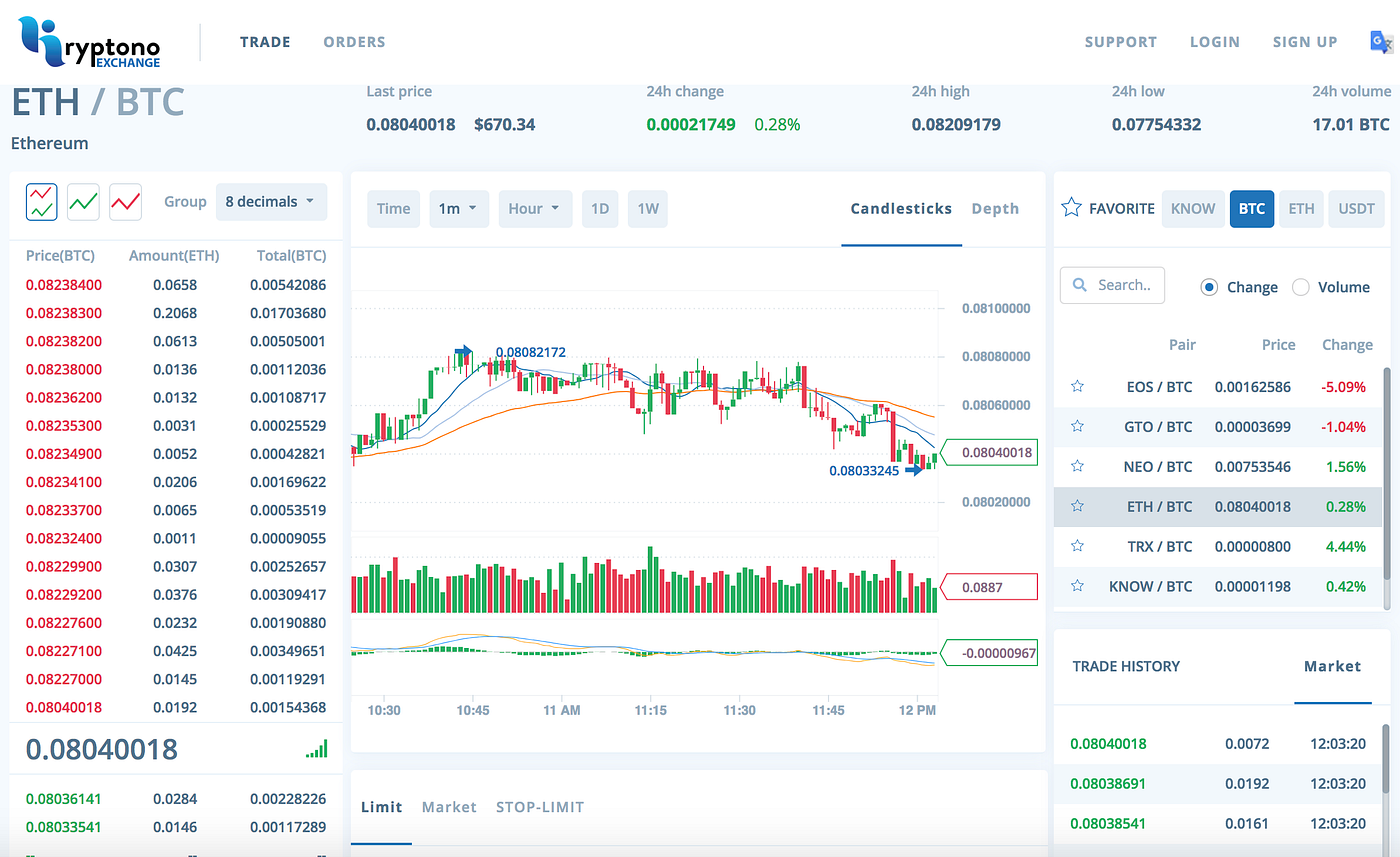Image resolution: width=1400 pixels, height=857 pixels.
Task: Switch to the Depth chart tab
Action: point(995,208)
